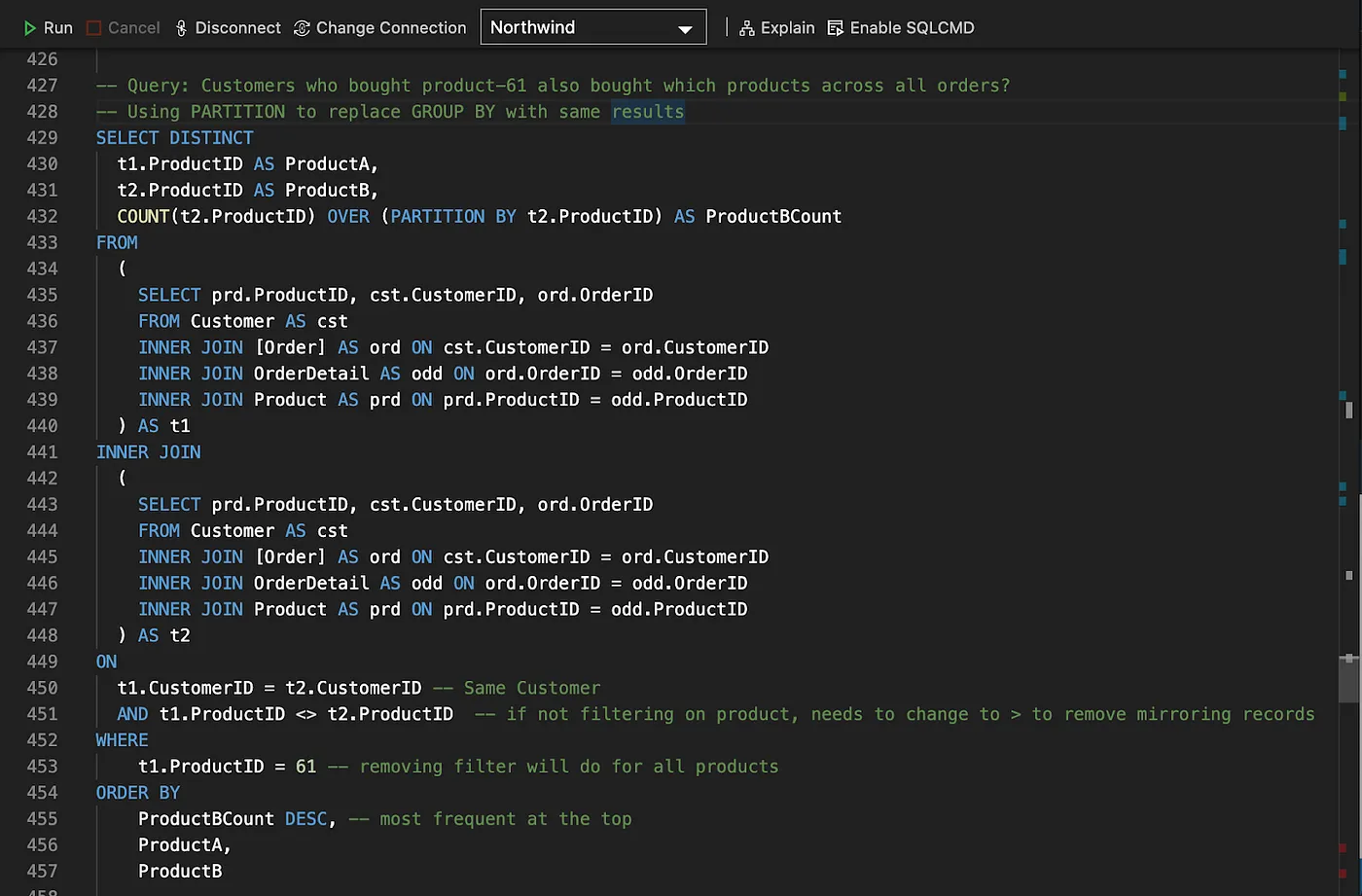This screenshot has width=1362, height=896.
Task: Click the Change Connection icon
Action: click(302, 28)
